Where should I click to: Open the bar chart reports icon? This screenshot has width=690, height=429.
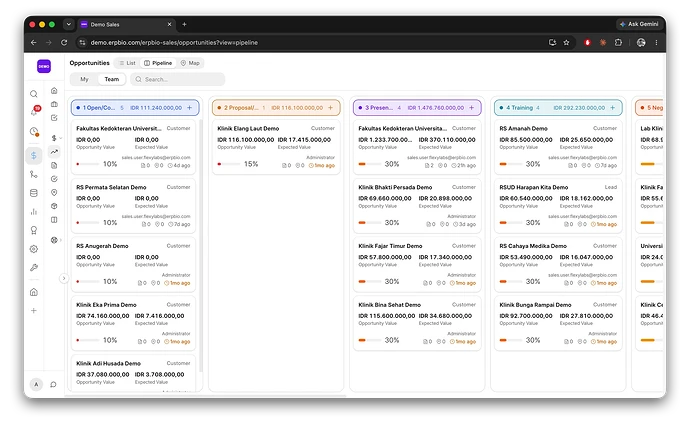click(33, 212)
